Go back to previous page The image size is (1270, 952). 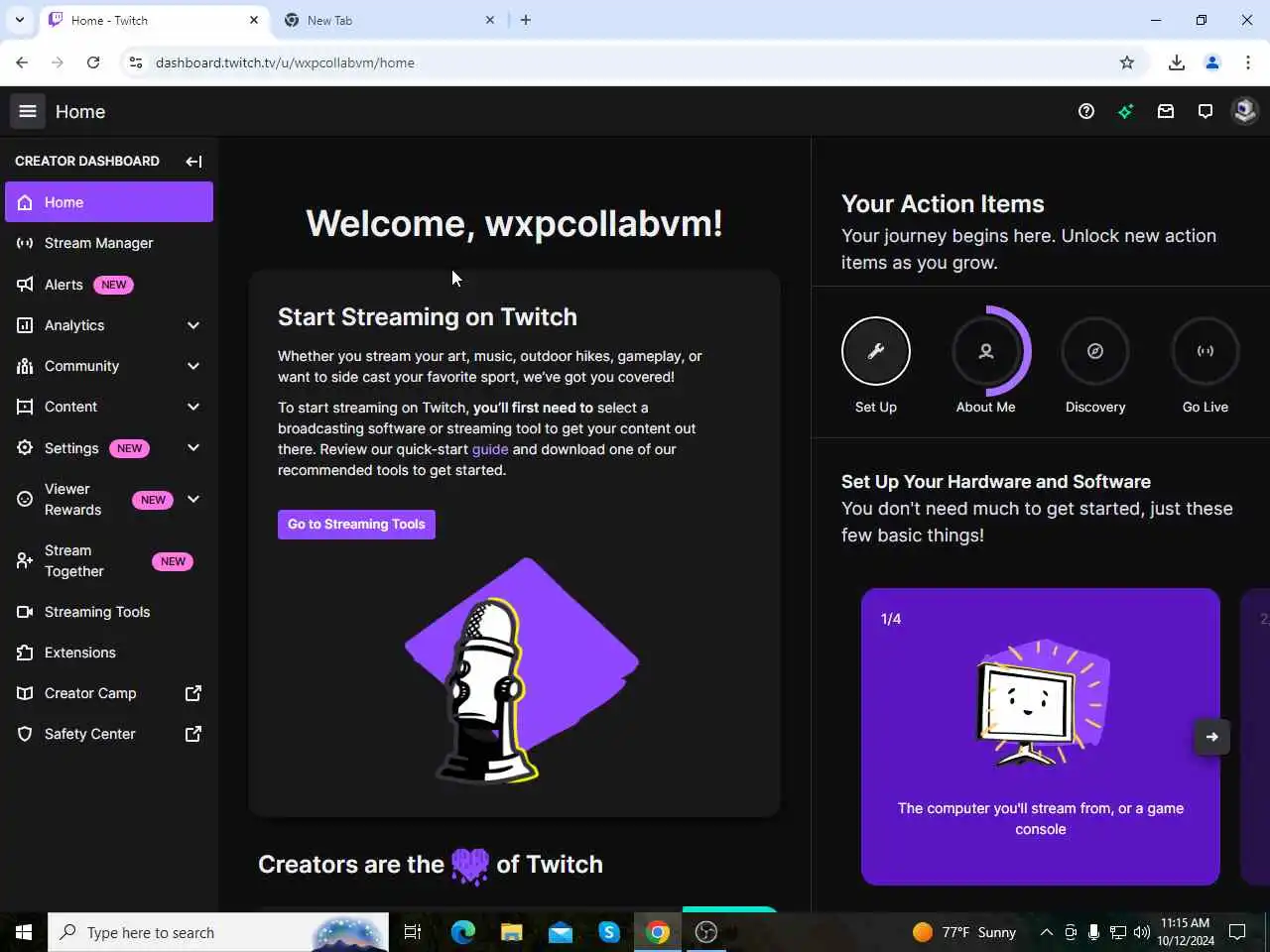(22, 62)
